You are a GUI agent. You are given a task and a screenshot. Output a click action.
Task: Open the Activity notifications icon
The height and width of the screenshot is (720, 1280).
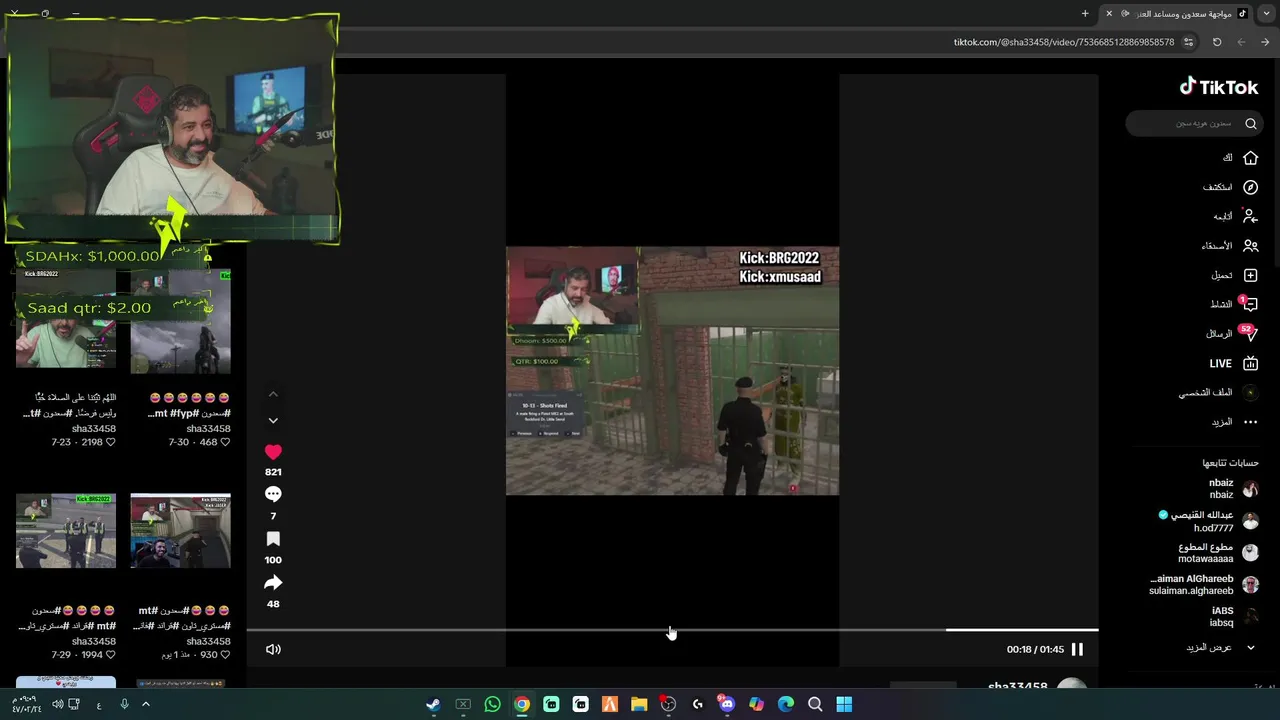pyautogui.click(x=1250, y=304)
